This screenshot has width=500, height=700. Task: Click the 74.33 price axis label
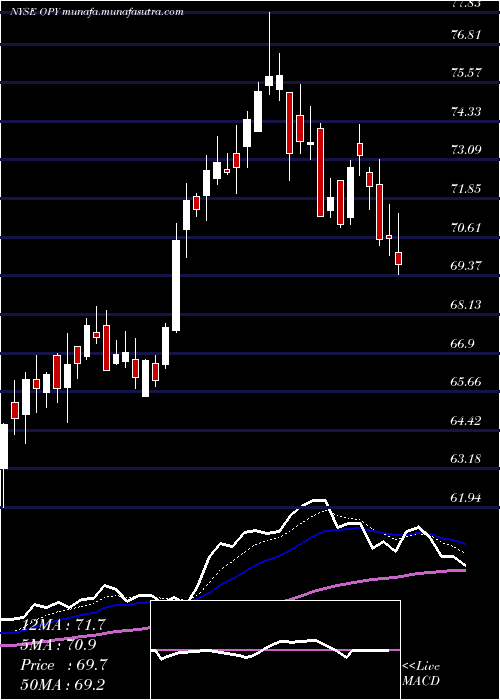tap(467, 112)
